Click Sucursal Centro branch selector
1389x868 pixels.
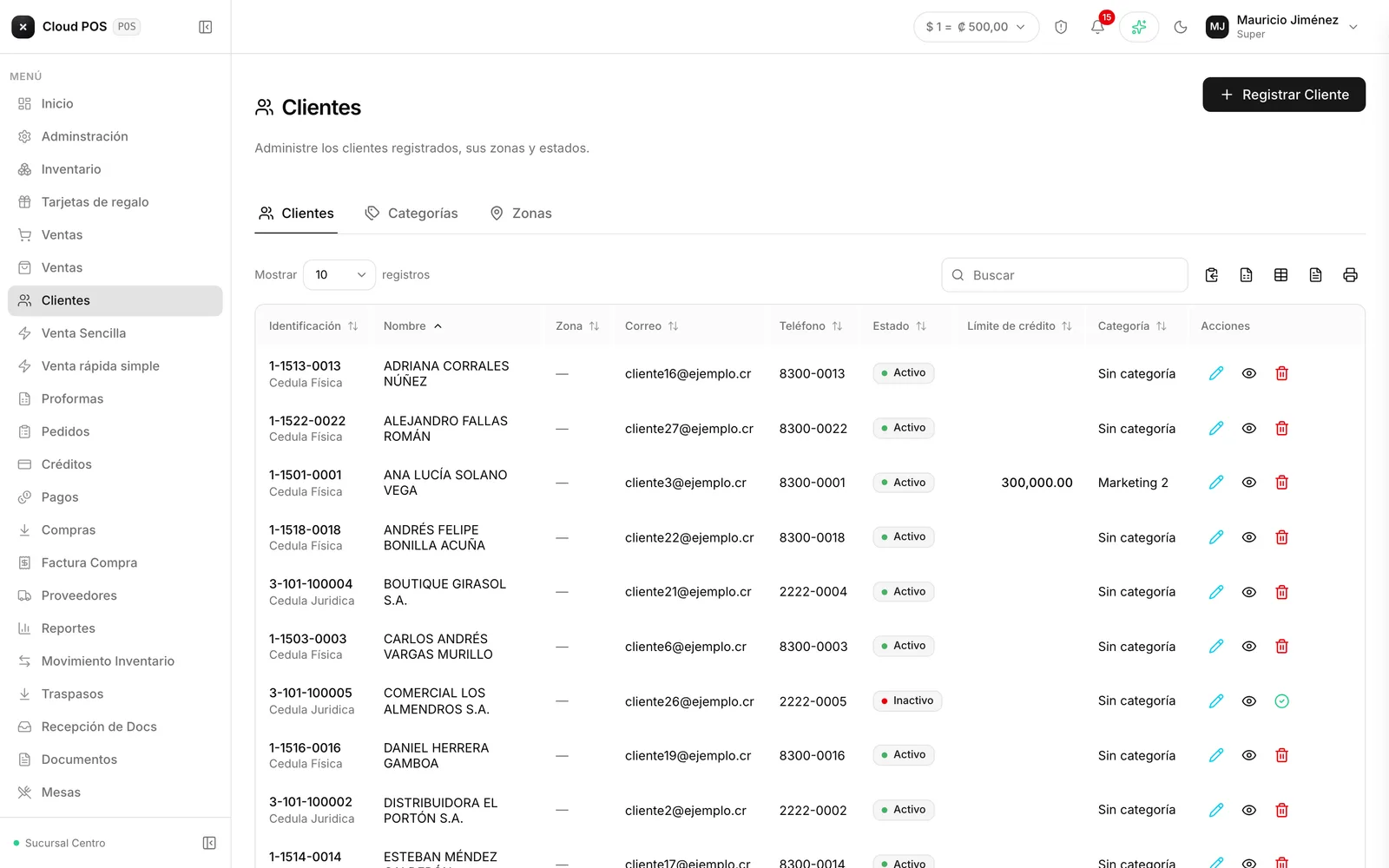pos(59,843)
